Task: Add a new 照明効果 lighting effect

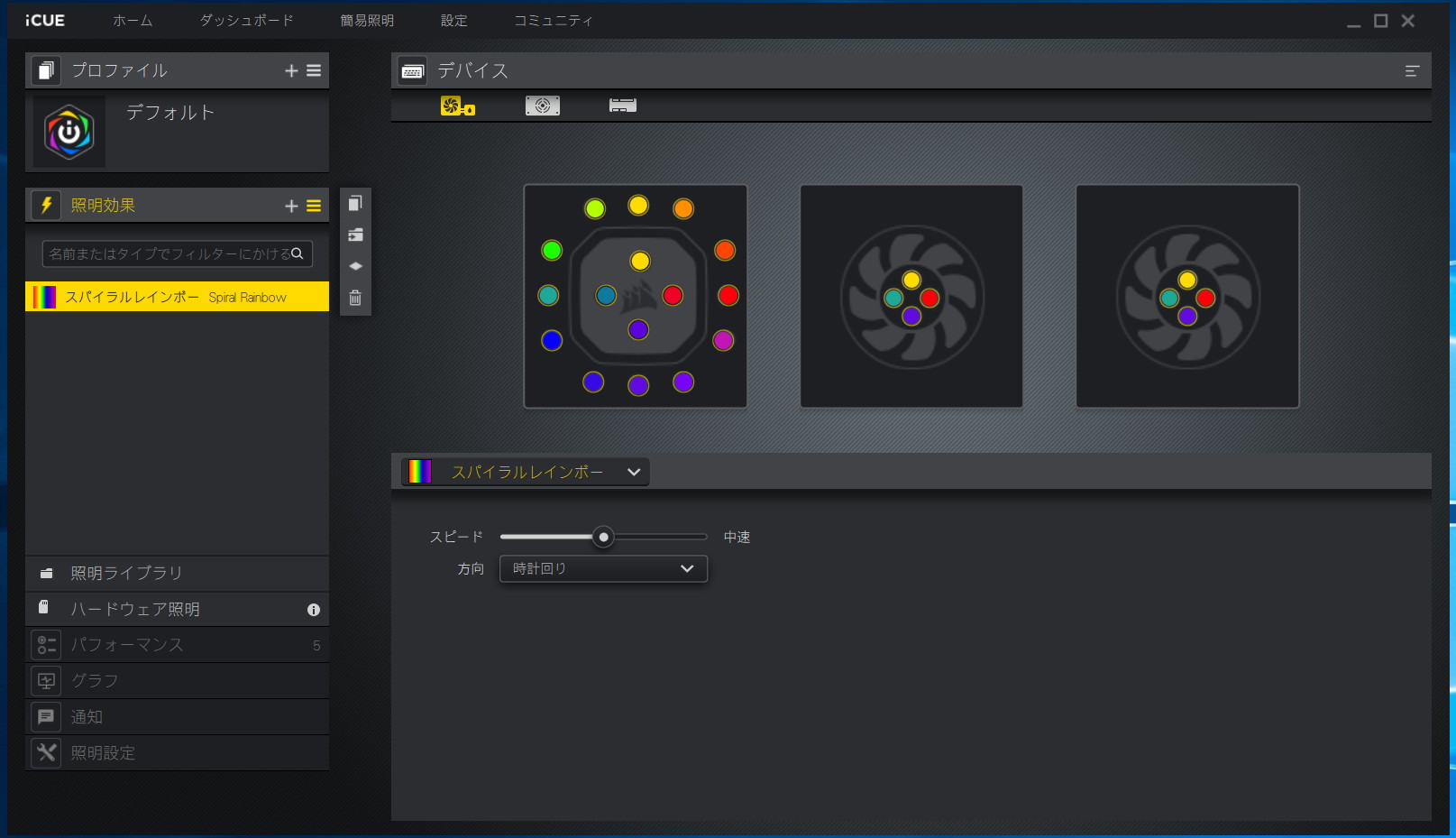Action: [x=291, y=206]
